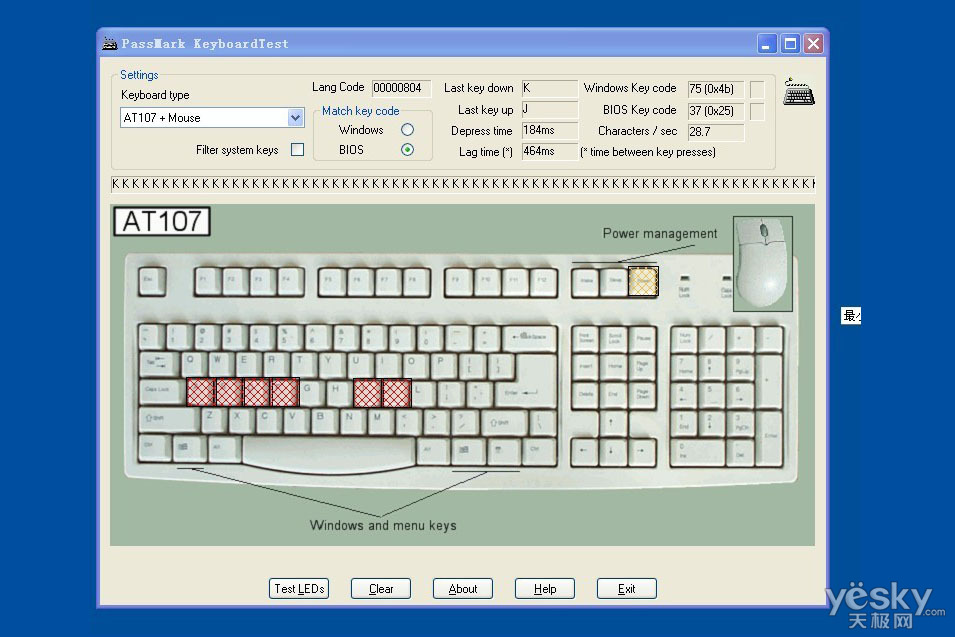This screenshot has width=955, height=637.
Task: Minimize the KeyboardTest window
Action: tap(767, 44)
